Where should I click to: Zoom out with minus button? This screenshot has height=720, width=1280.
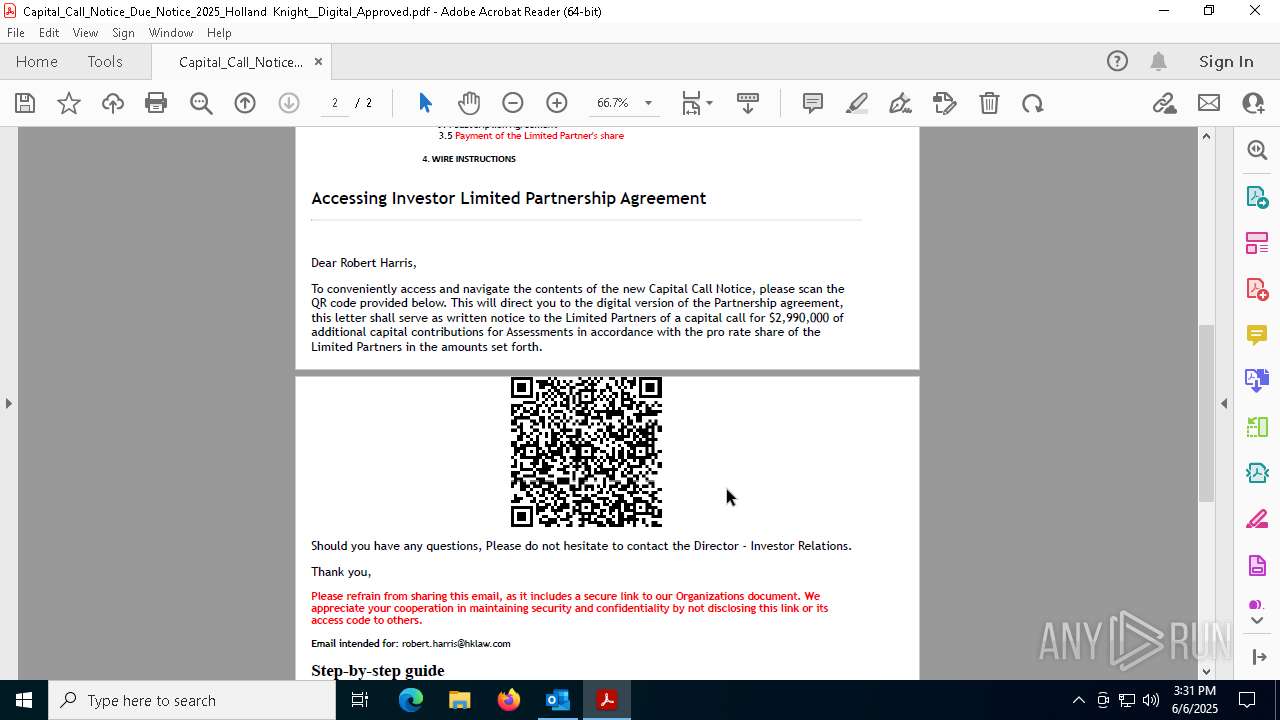click(x=513, y=103)
